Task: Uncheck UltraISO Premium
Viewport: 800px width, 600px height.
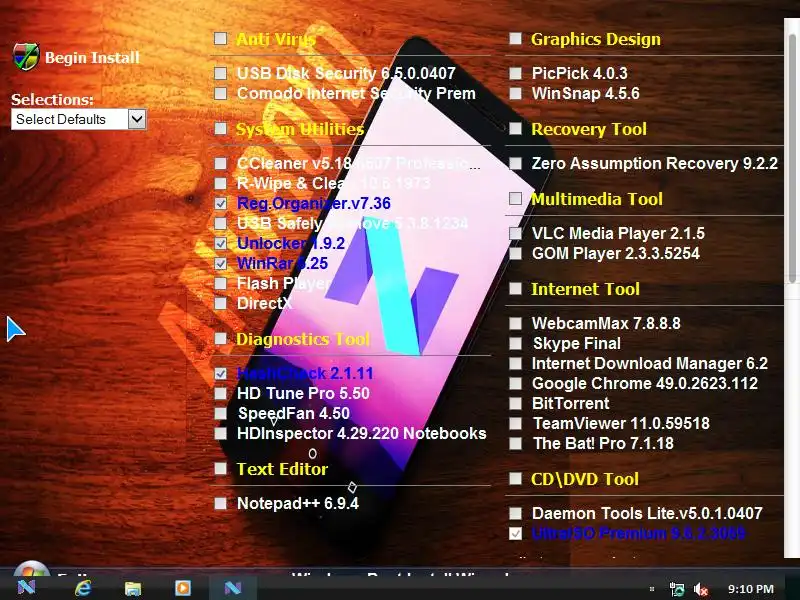Action: click(x=516, y=533)
